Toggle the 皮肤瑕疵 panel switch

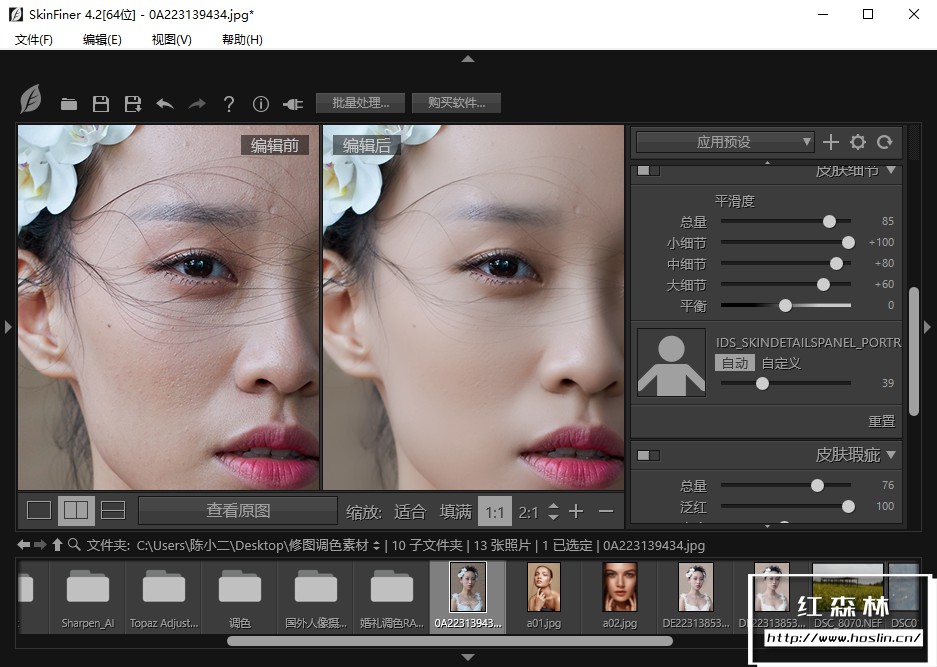click(x=648, y=455)
